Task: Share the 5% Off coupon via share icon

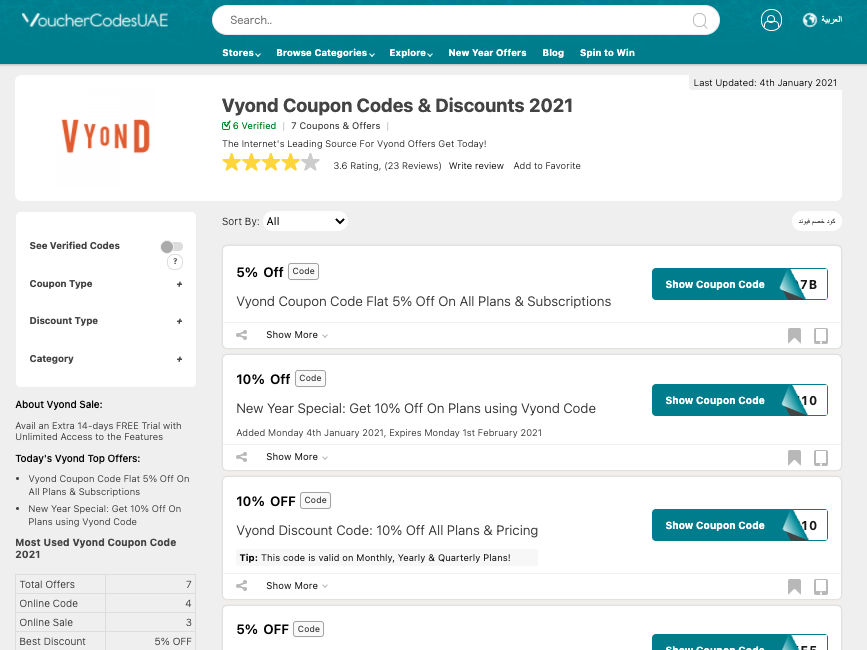Action: [x=242, y=335]
